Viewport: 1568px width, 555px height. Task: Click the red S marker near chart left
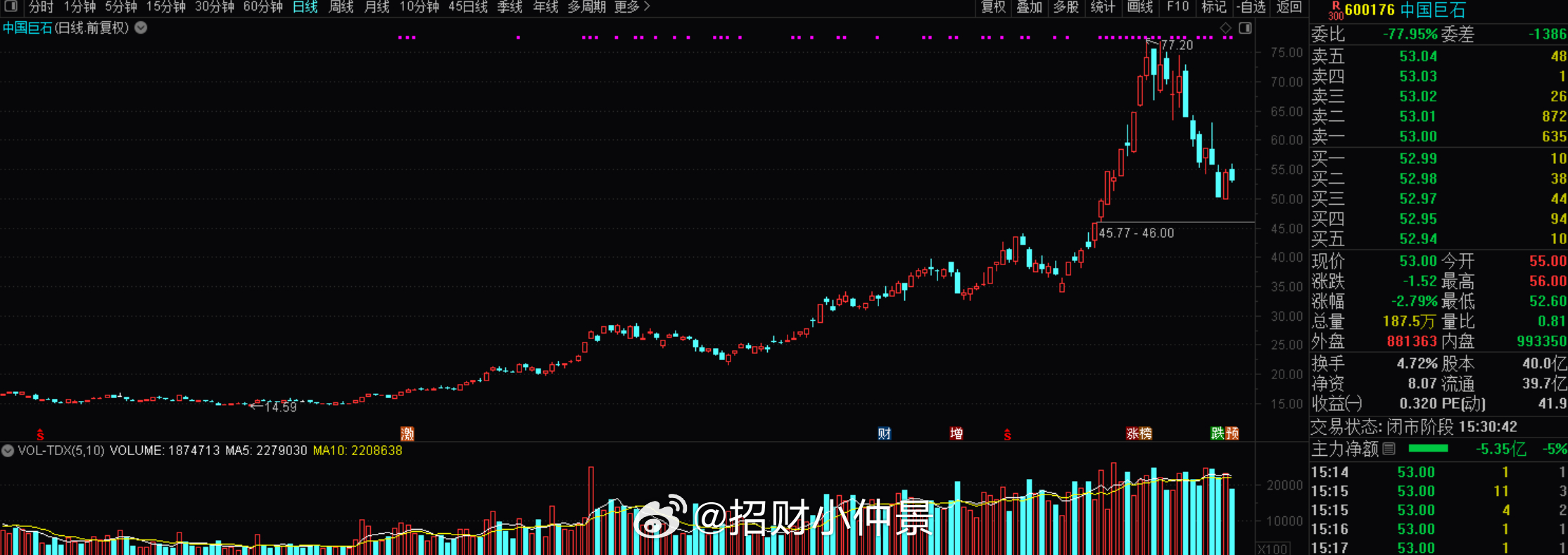tap(40, 435)
